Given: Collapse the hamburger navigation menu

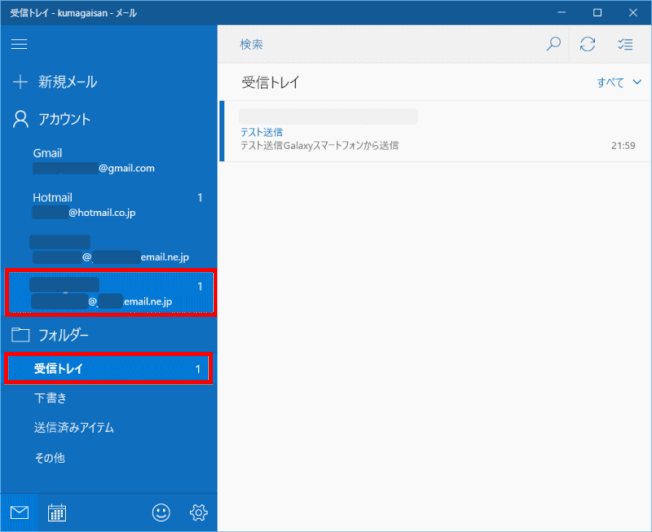Looking at the screenshot, I should [19, 44].
